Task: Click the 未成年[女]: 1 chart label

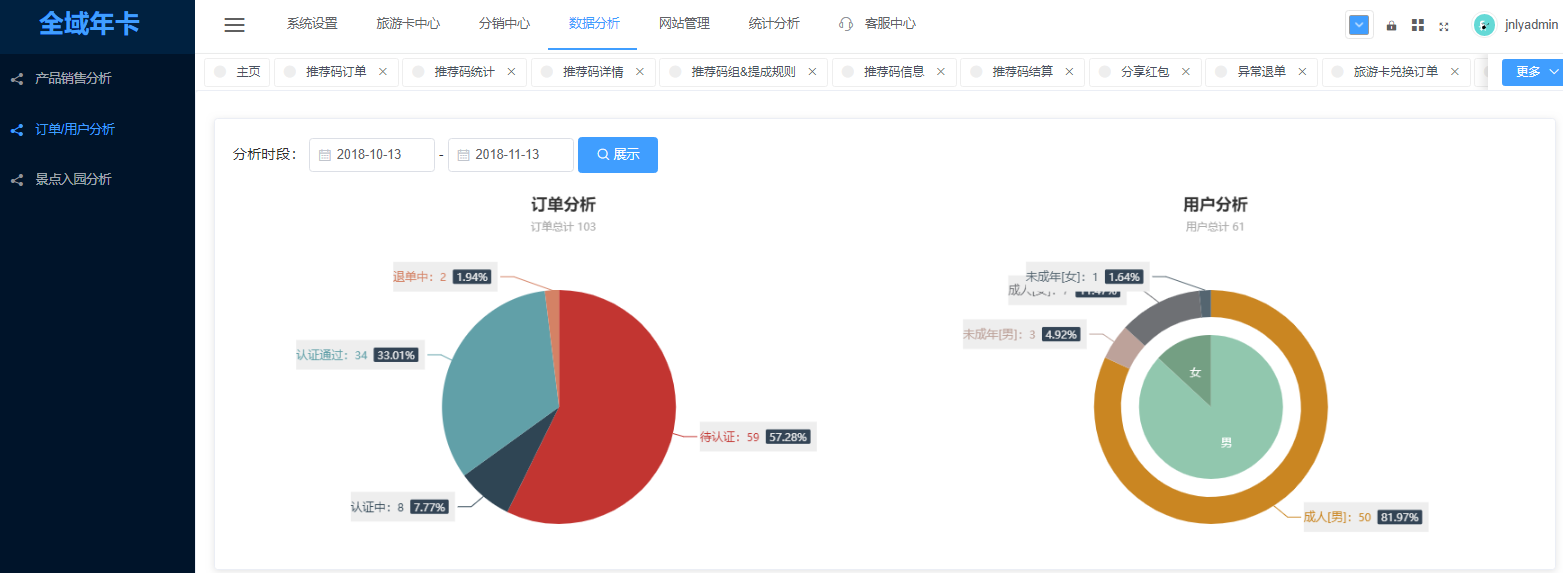Action: 1087,276
